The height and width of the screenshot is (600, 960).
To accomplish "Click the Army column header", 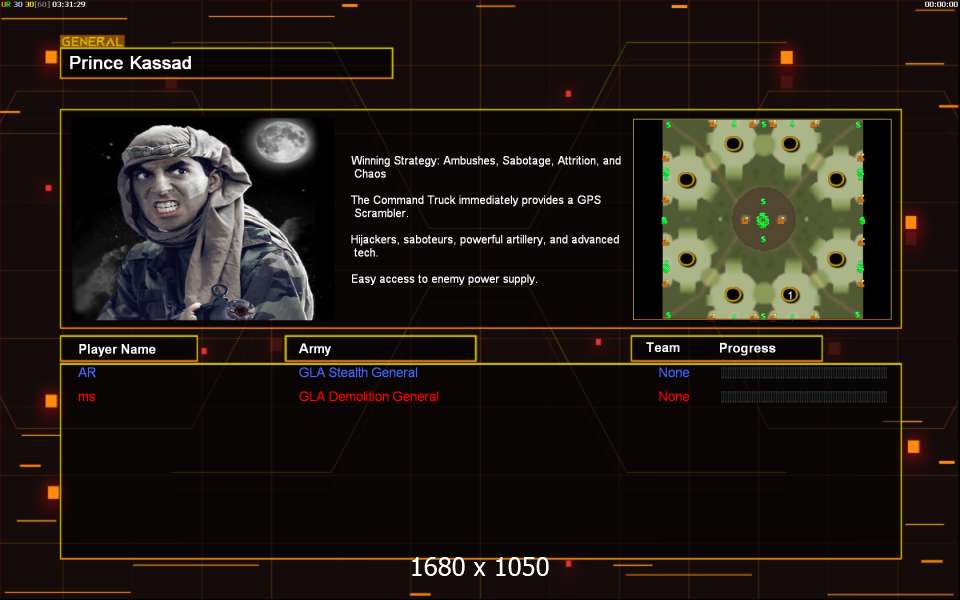I will [x=380, y=349].
